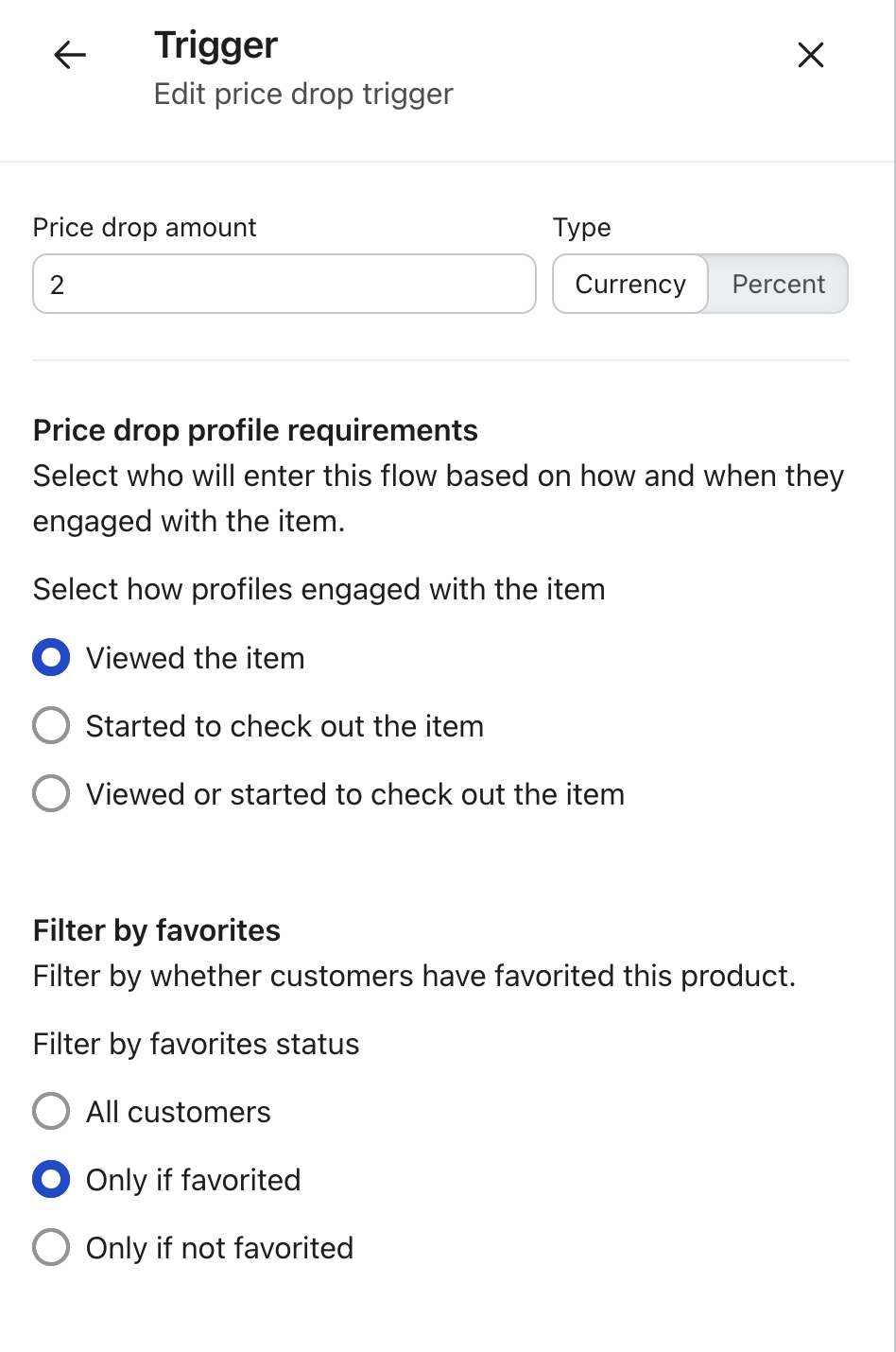Click the "All customers" option text
Screen dimensions: 896x1352
point(179,1112)
